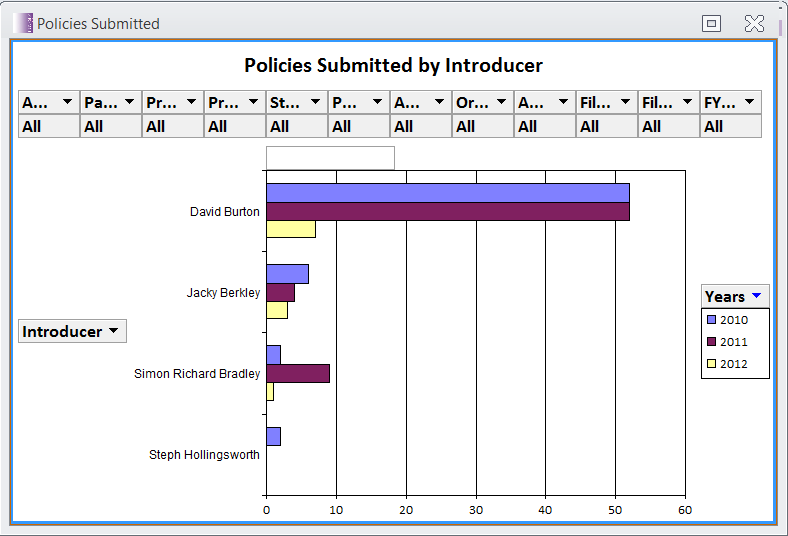This screenshot has height=536, width=788.
Task: Select the blue 2010 legend swatch
Action: pos(711,320)
